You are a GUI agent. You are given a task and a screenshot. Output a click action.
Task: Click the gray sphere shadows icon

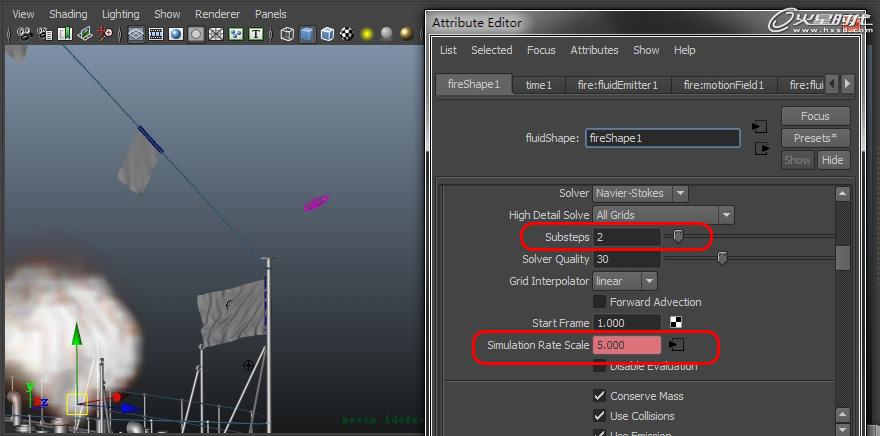coord(387,35)
